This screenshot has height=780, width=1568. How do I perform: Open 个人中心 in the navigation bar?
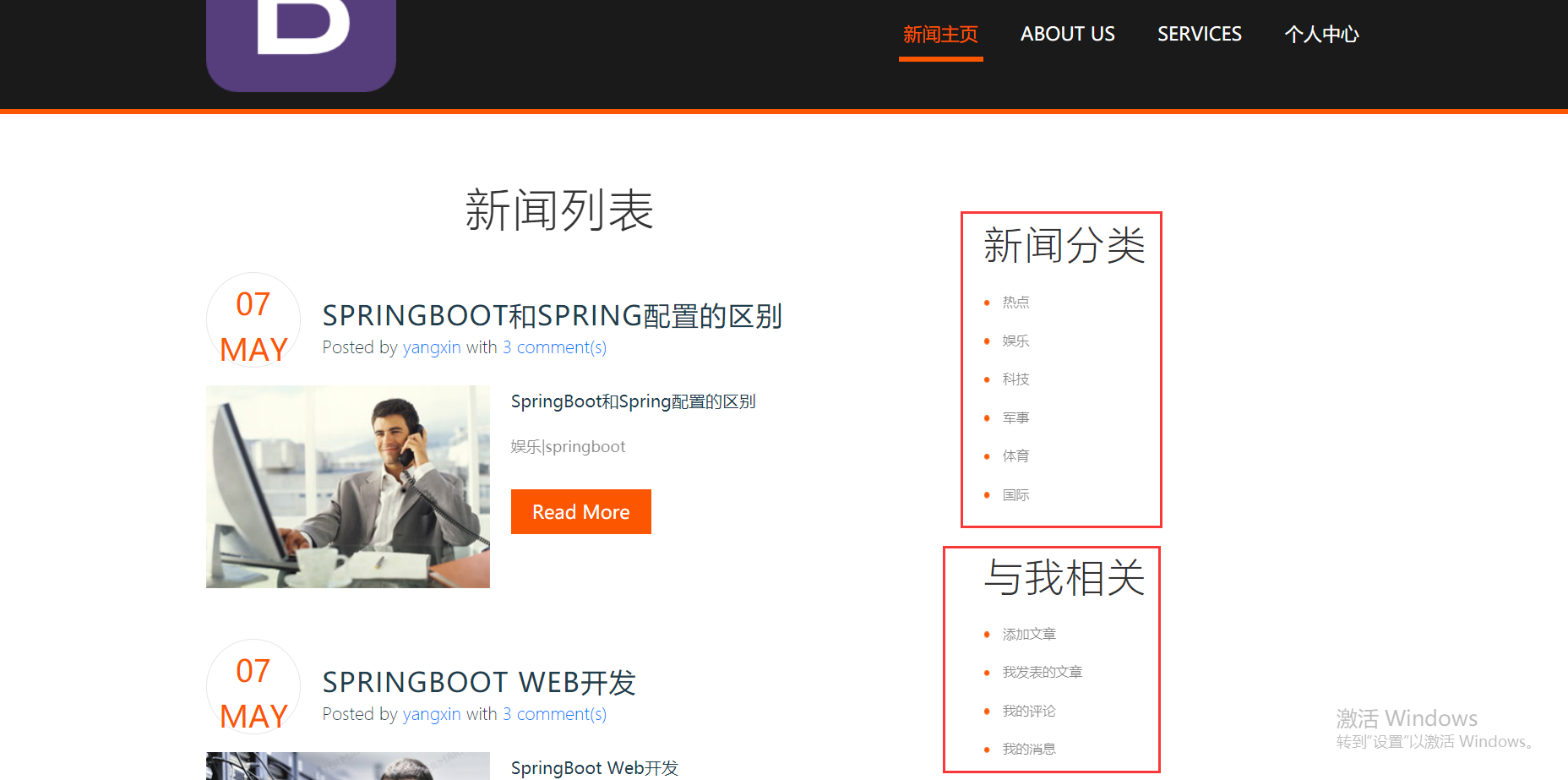tap(1321, 35)
